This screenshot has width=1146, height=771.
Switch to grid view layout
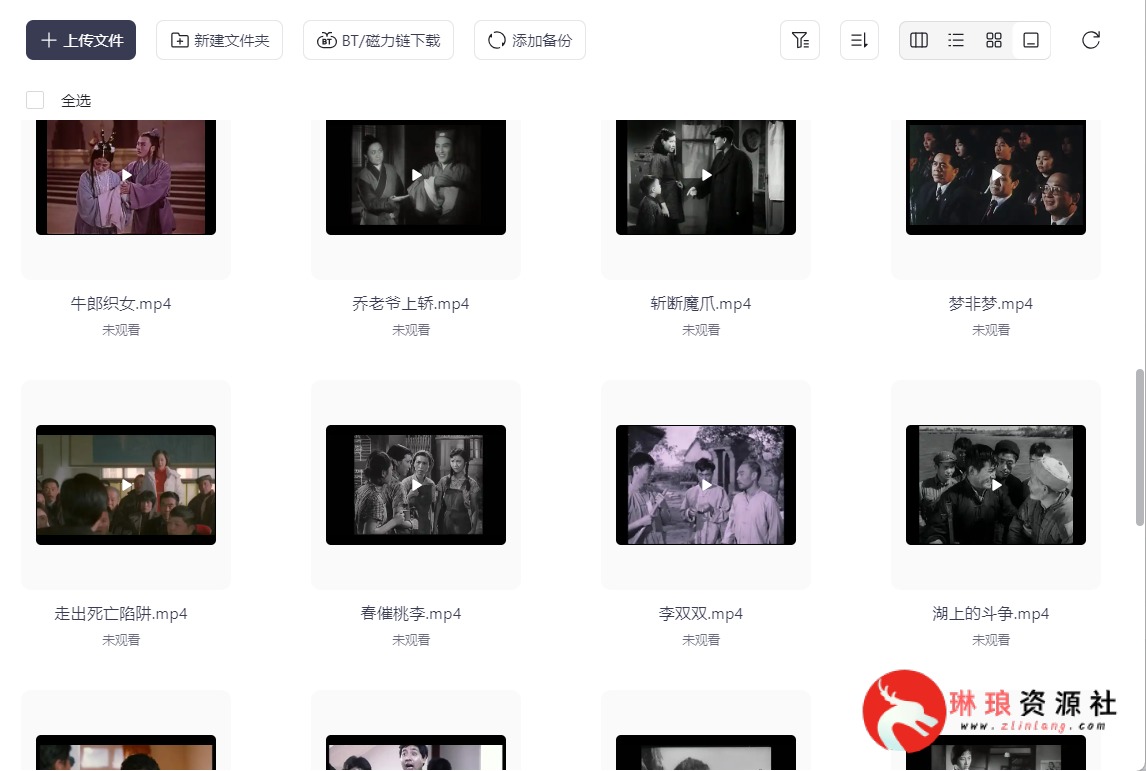994,40
